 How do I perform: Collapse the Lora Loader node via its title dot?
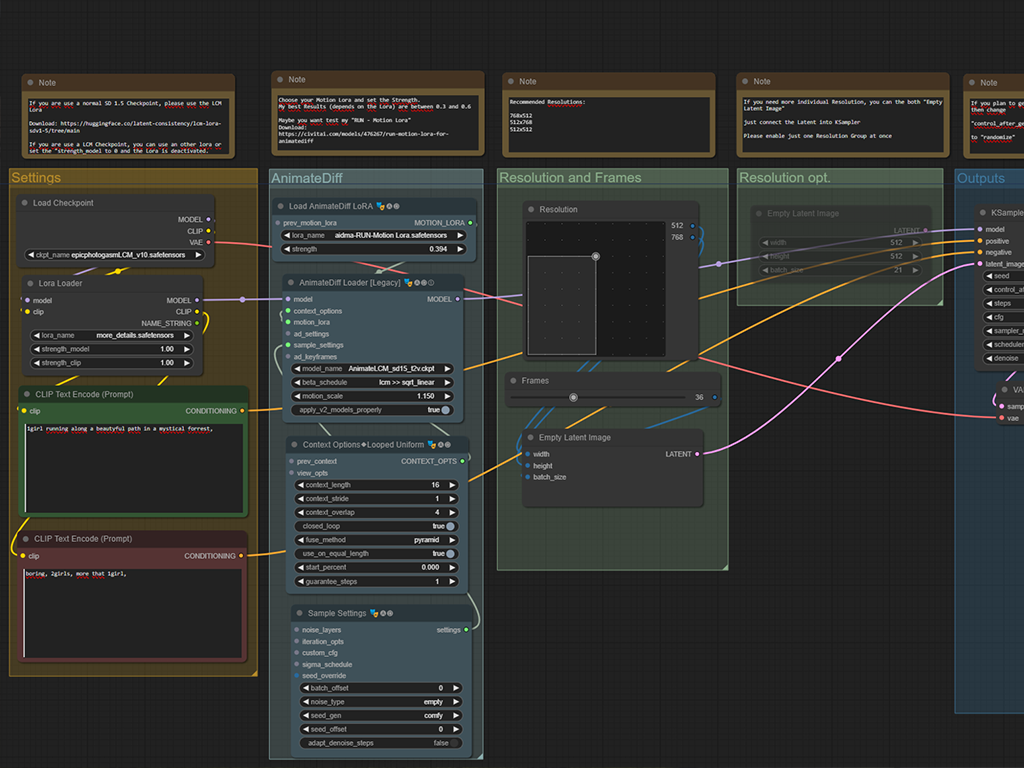pyautogui.click(x=30, y=283)
